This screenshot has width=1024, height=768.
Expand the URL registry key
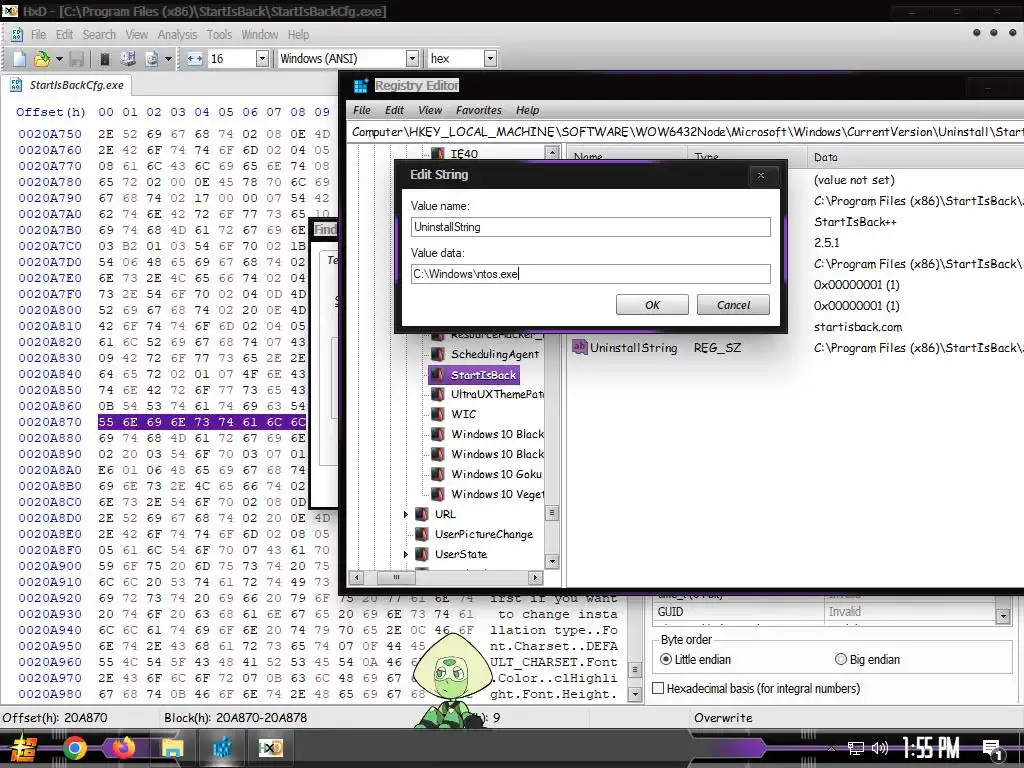(x=406, y=515)
